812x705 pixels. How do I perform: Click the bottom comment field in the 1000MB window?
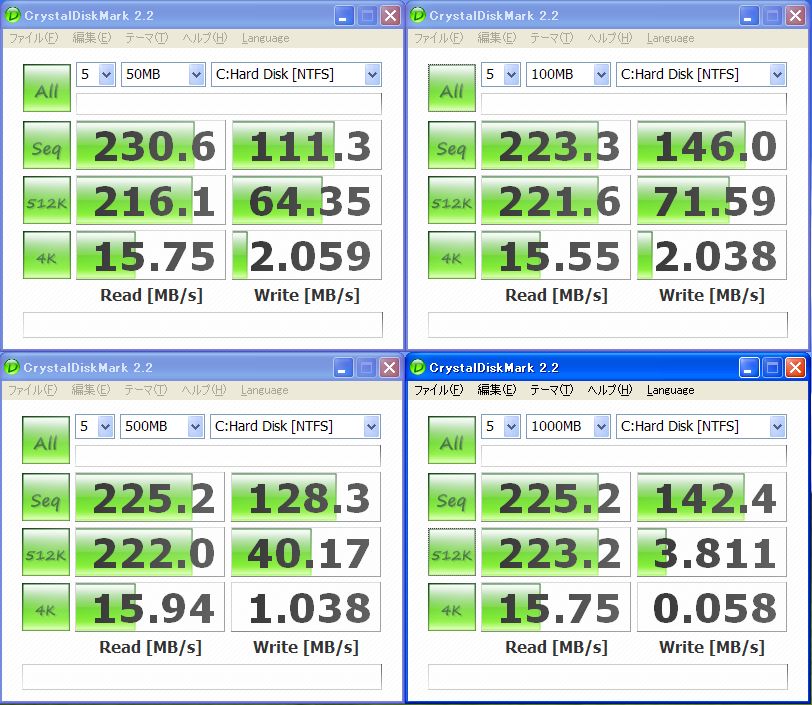pos(607,677)
